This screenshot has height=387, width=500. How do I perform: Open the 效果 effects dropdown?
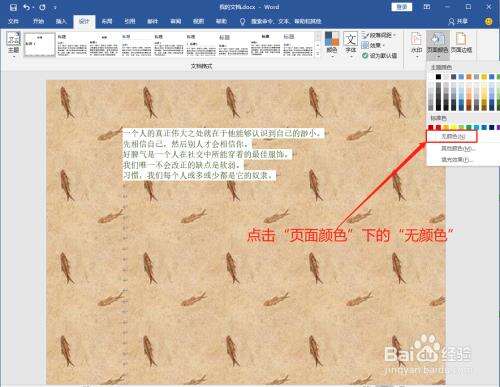373,45
